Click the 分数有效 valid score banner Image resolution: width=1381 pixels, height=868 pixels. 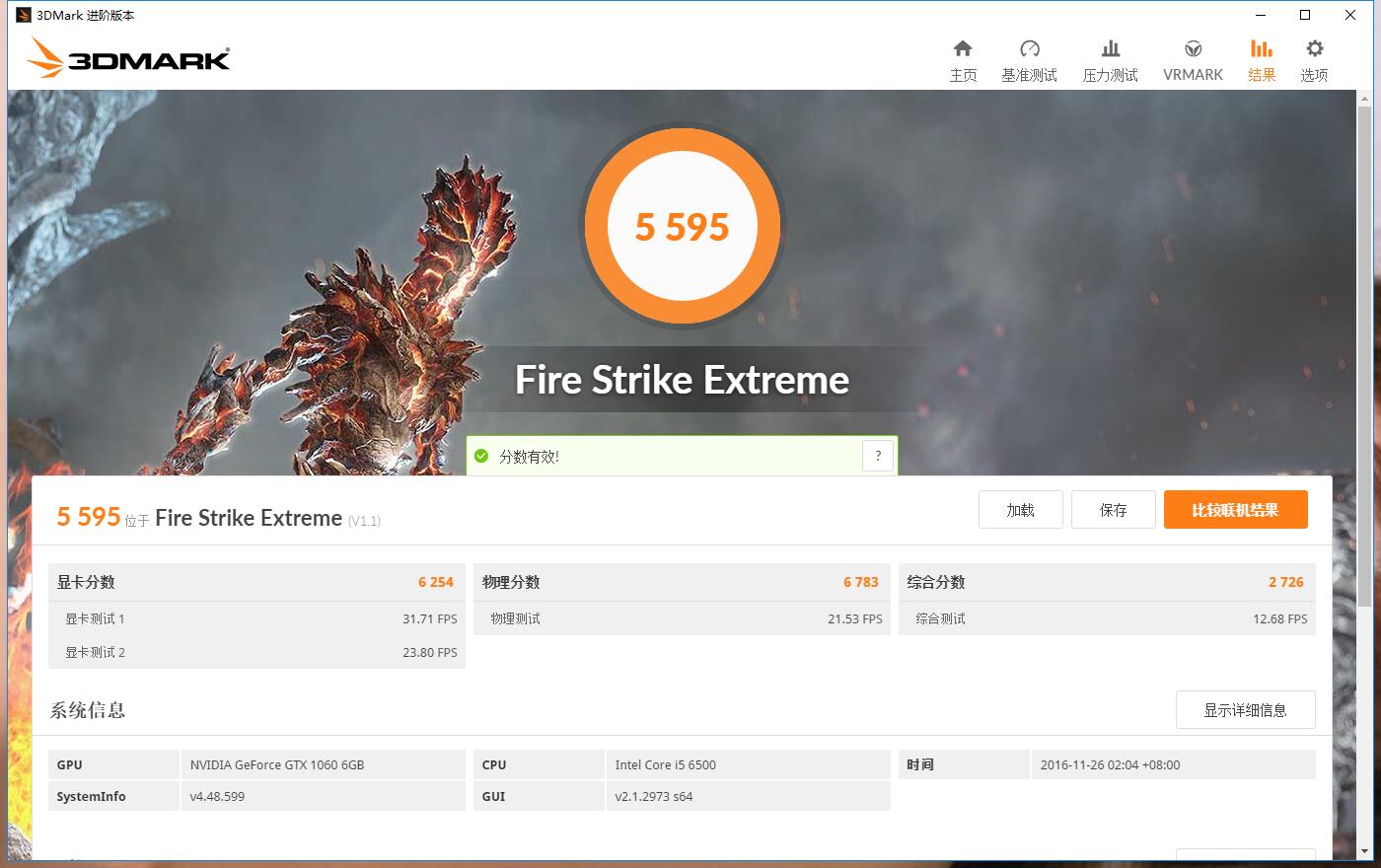(x=682, y=456)
